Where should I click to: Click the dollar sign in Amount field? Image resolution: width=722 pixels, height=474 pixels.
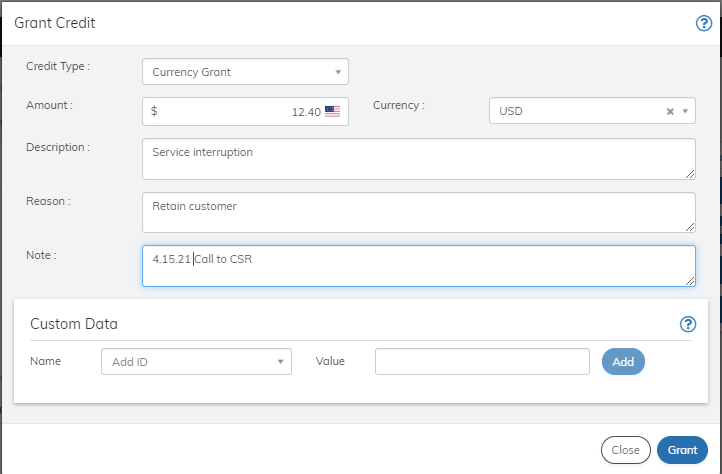pos(154,111)
